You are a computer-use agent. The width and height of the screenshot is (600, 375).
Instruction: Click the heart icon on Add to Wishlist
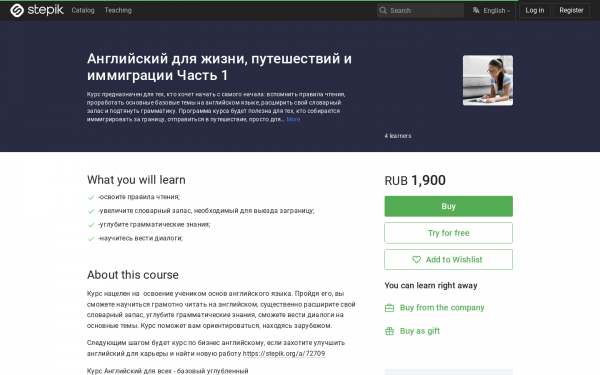click(x=416, y=259)
